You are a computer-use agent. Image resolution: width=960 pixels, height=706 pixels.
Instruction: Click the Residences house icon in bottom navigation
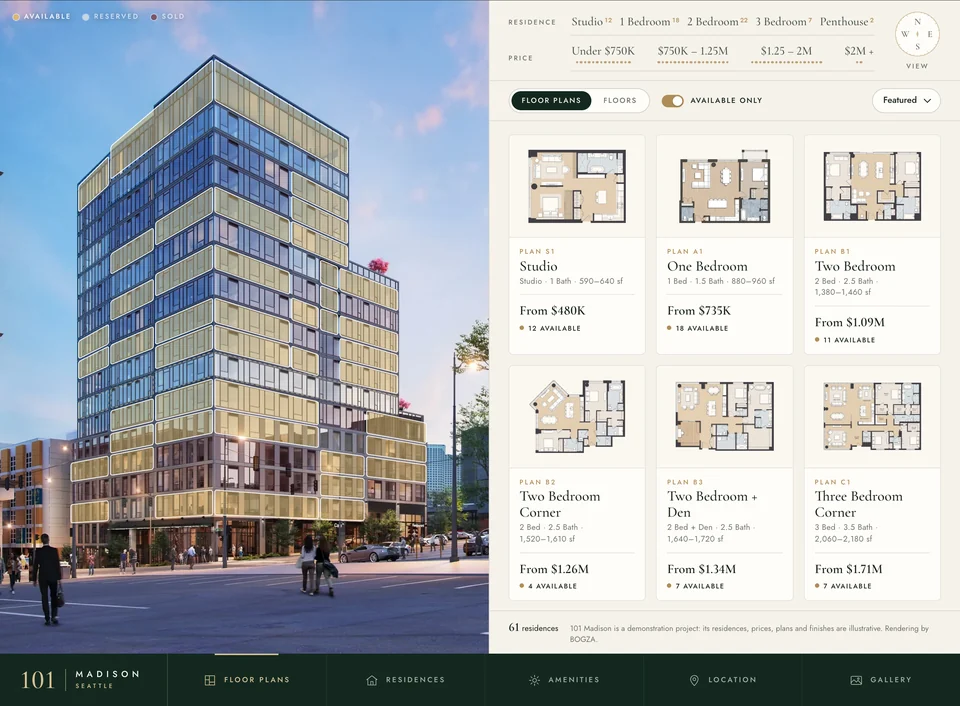tap(372, 680)
